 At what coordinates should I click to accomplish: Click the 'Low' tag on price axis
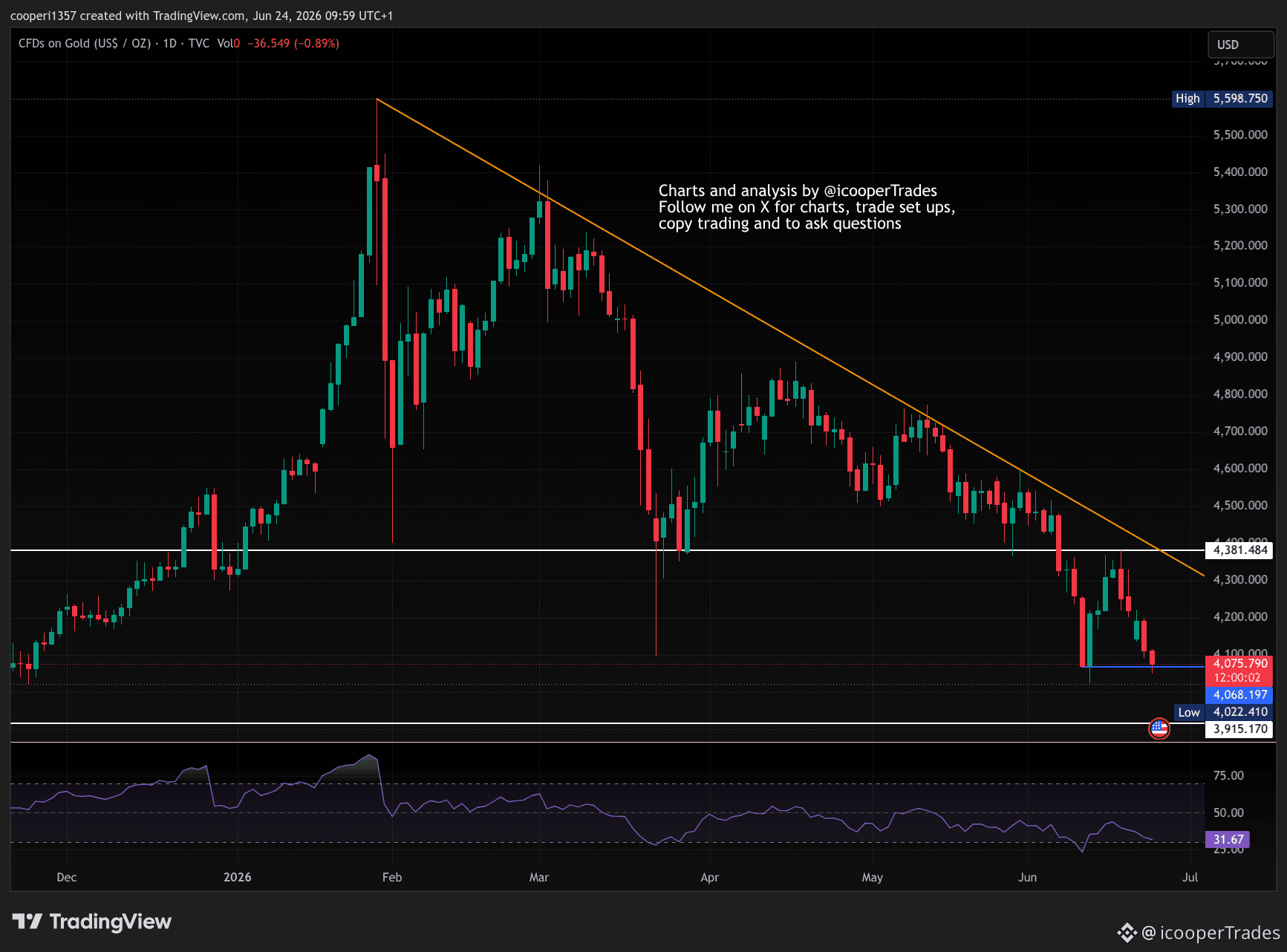tap(1189, 712)
